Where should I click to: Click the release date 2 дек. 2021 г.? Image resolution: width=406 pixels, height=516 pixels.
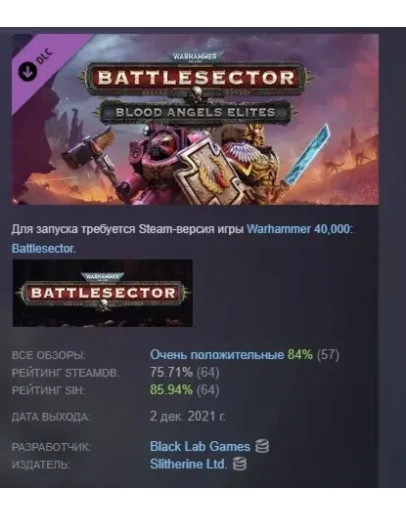click(x=188, y=416)
